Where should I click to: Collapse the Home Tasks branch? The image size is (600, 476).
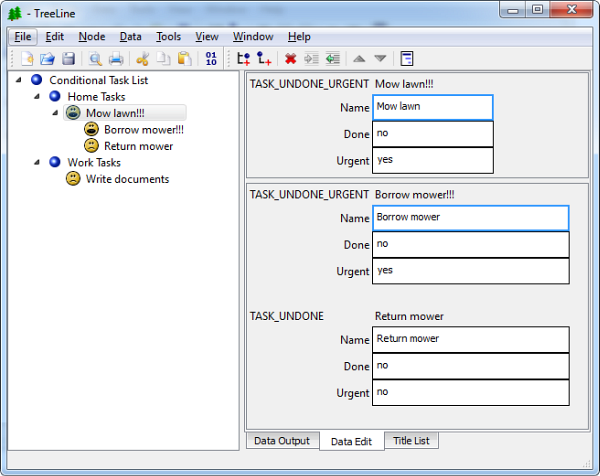[x=37, y=96]
